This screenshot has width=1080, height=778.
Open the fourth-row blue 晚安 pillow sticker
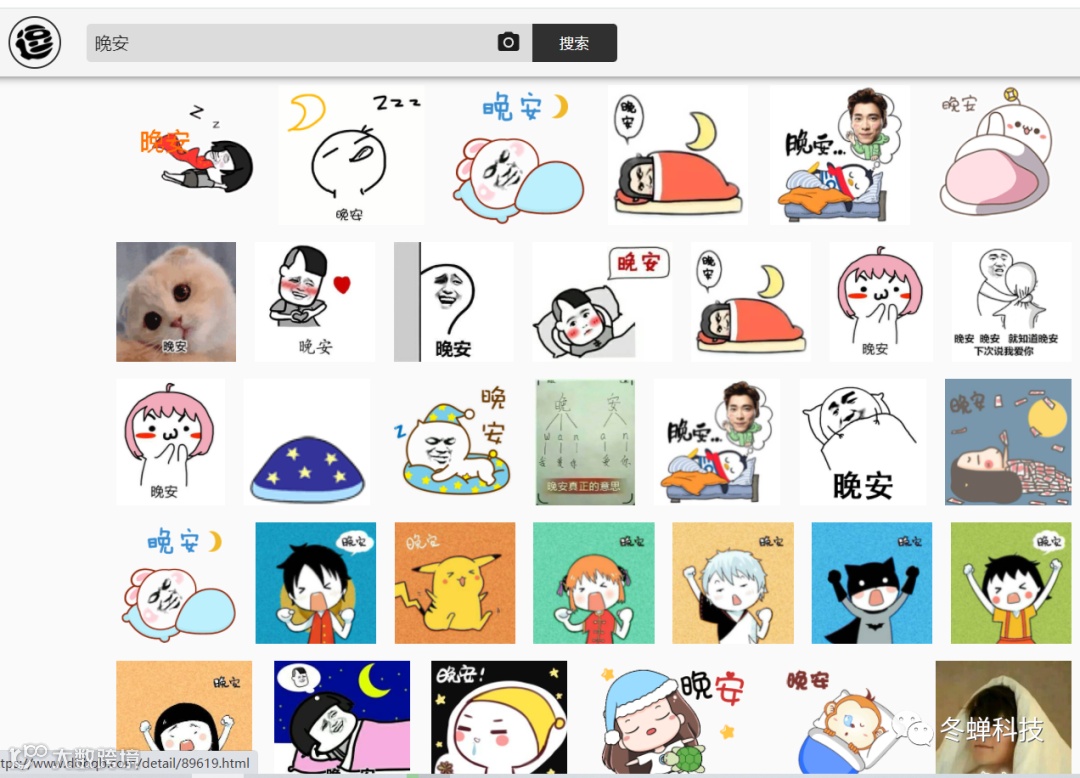pyautogui.click(x=176, y=583)
